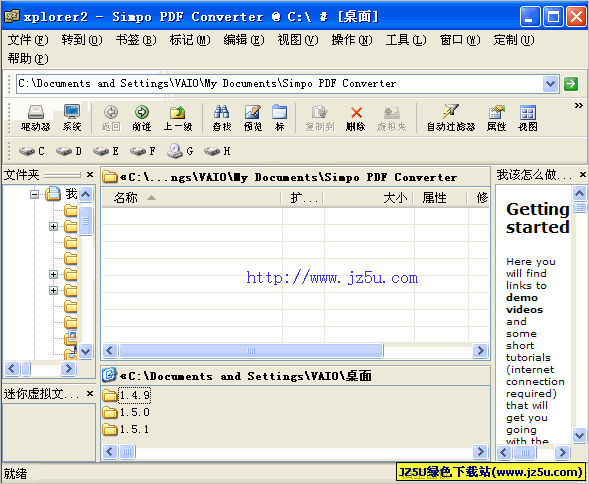The width and height of the screenshot is (589, 484).
Task: Click the folder tree scroll down arrow
Action: 86,352
